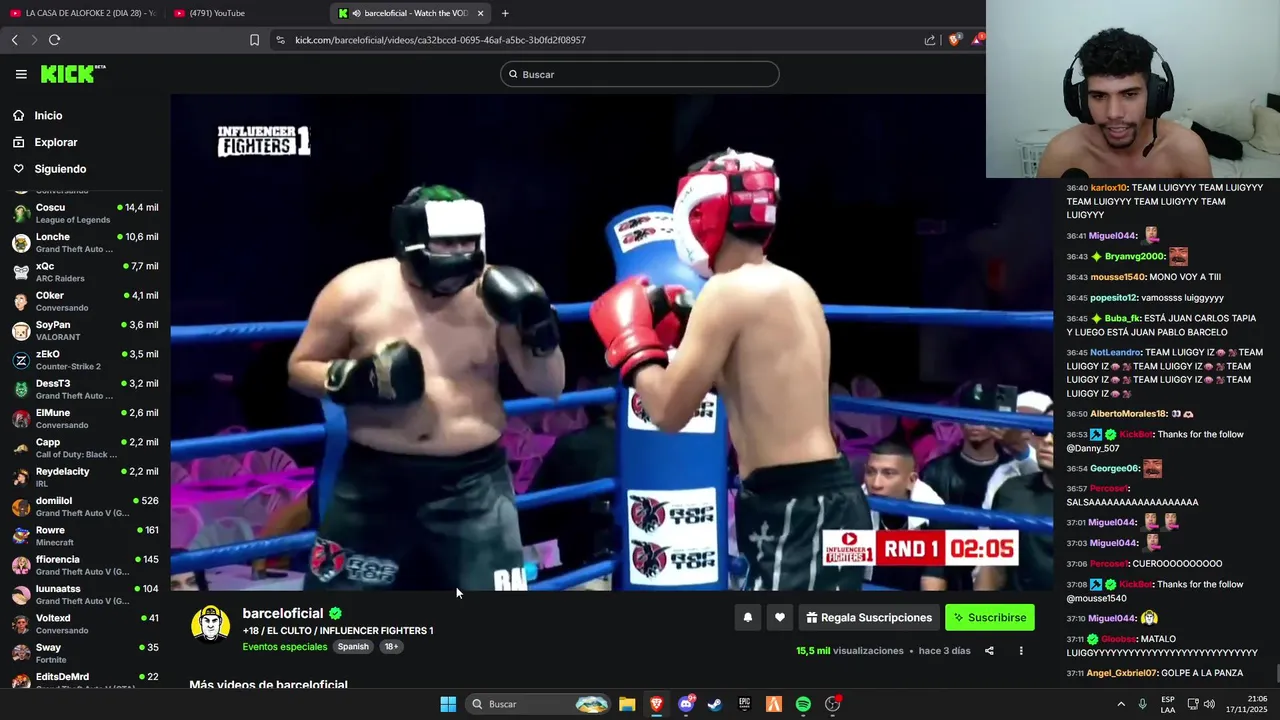Open fflorencia's channel in sidebar
Image resolution: width=1280 pixels, height=720 pixels.
click(x=85, y=565)
